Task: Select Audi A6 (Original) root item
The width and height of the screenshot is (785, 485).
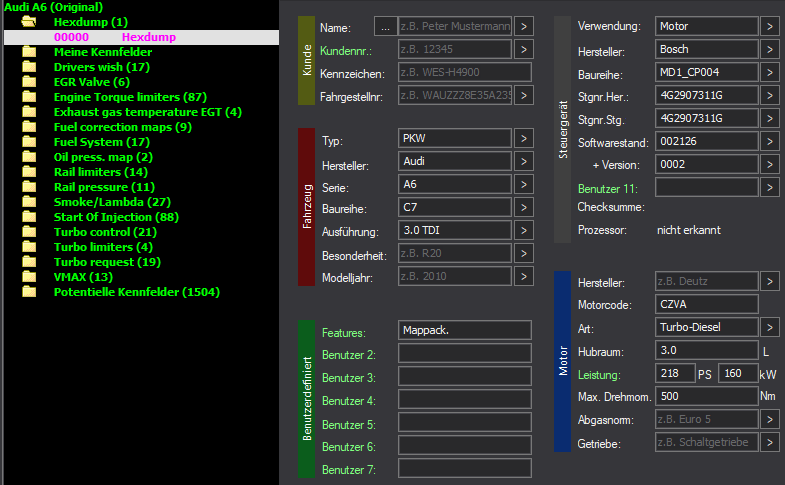Action: click(53, 7)
